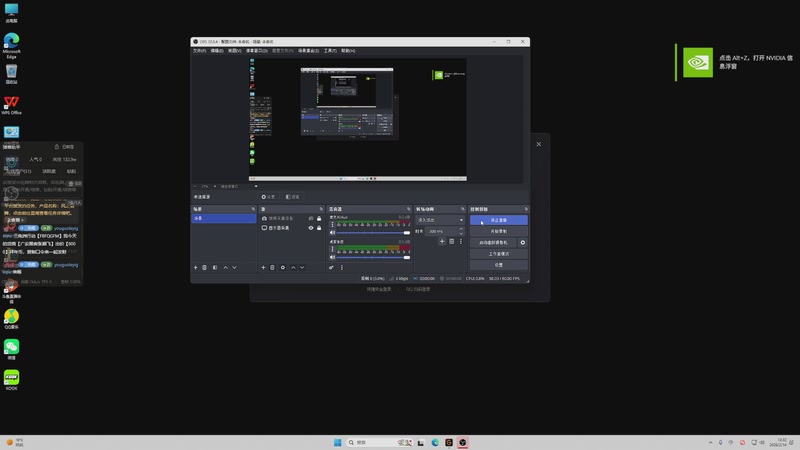Open the KOOK desktop icon

(11, 380)
